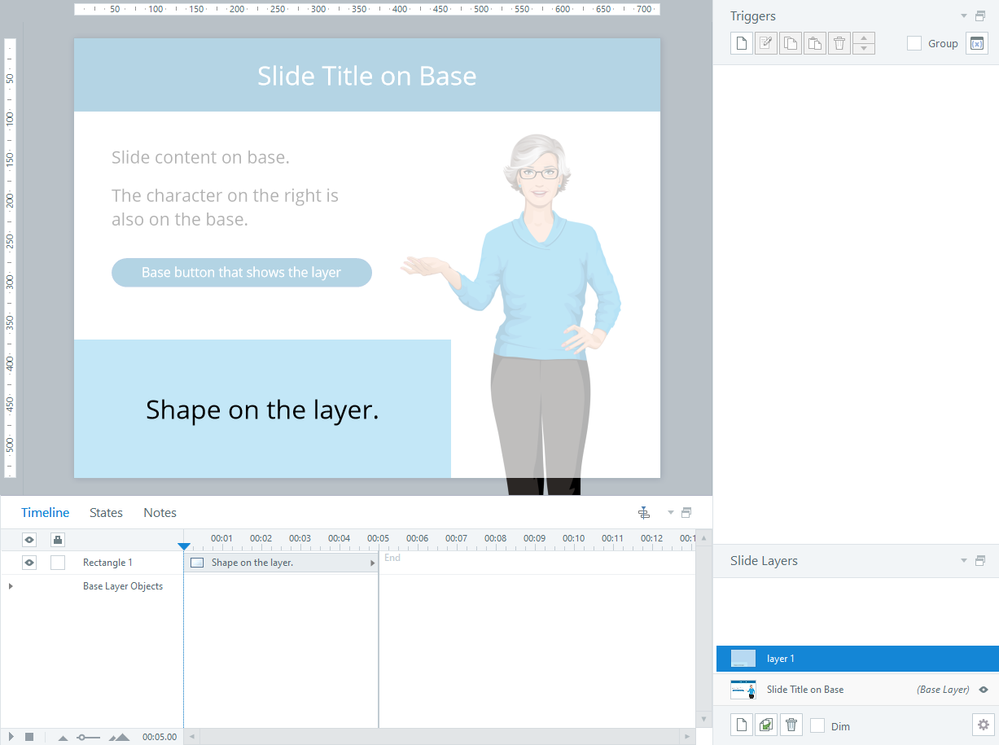Click the 'Slide Title on Base' heading

(367, 76)
